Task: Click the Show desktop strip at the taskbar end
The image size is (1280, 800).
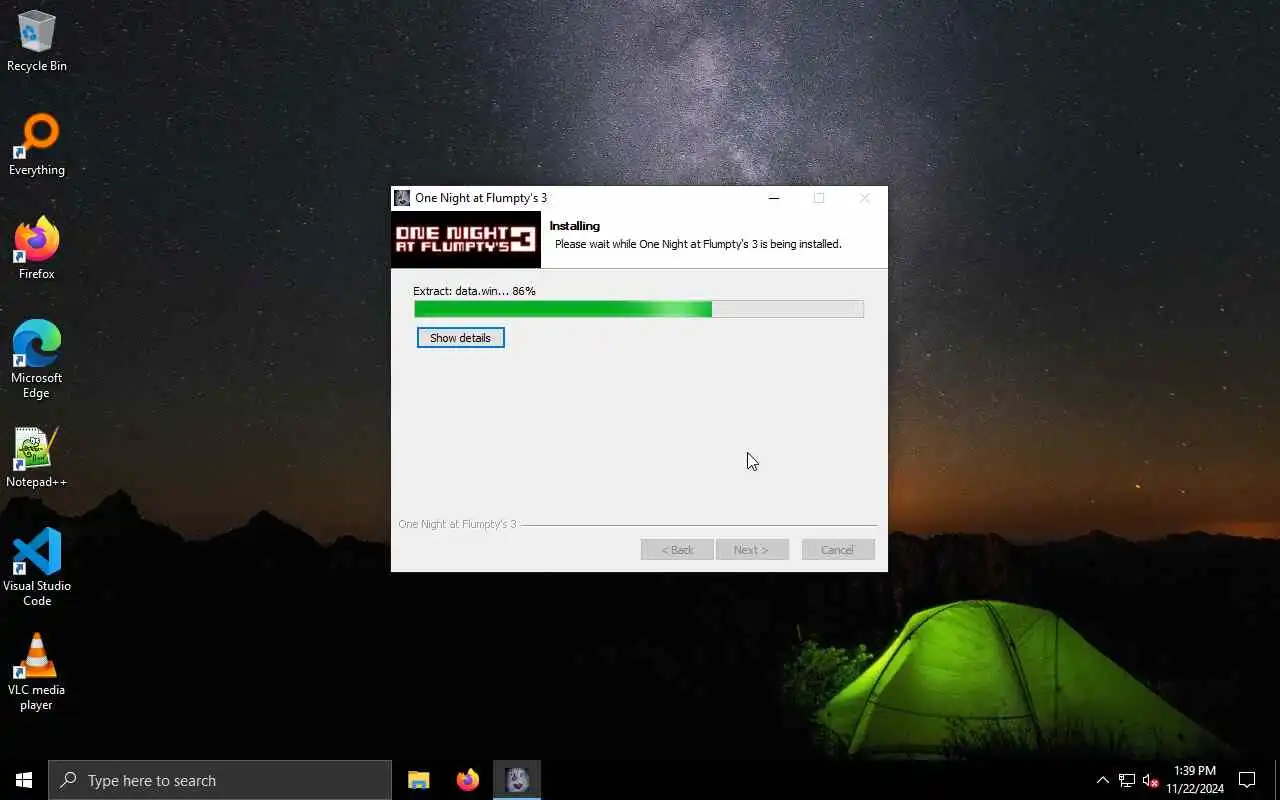Action: (1277, 780)
